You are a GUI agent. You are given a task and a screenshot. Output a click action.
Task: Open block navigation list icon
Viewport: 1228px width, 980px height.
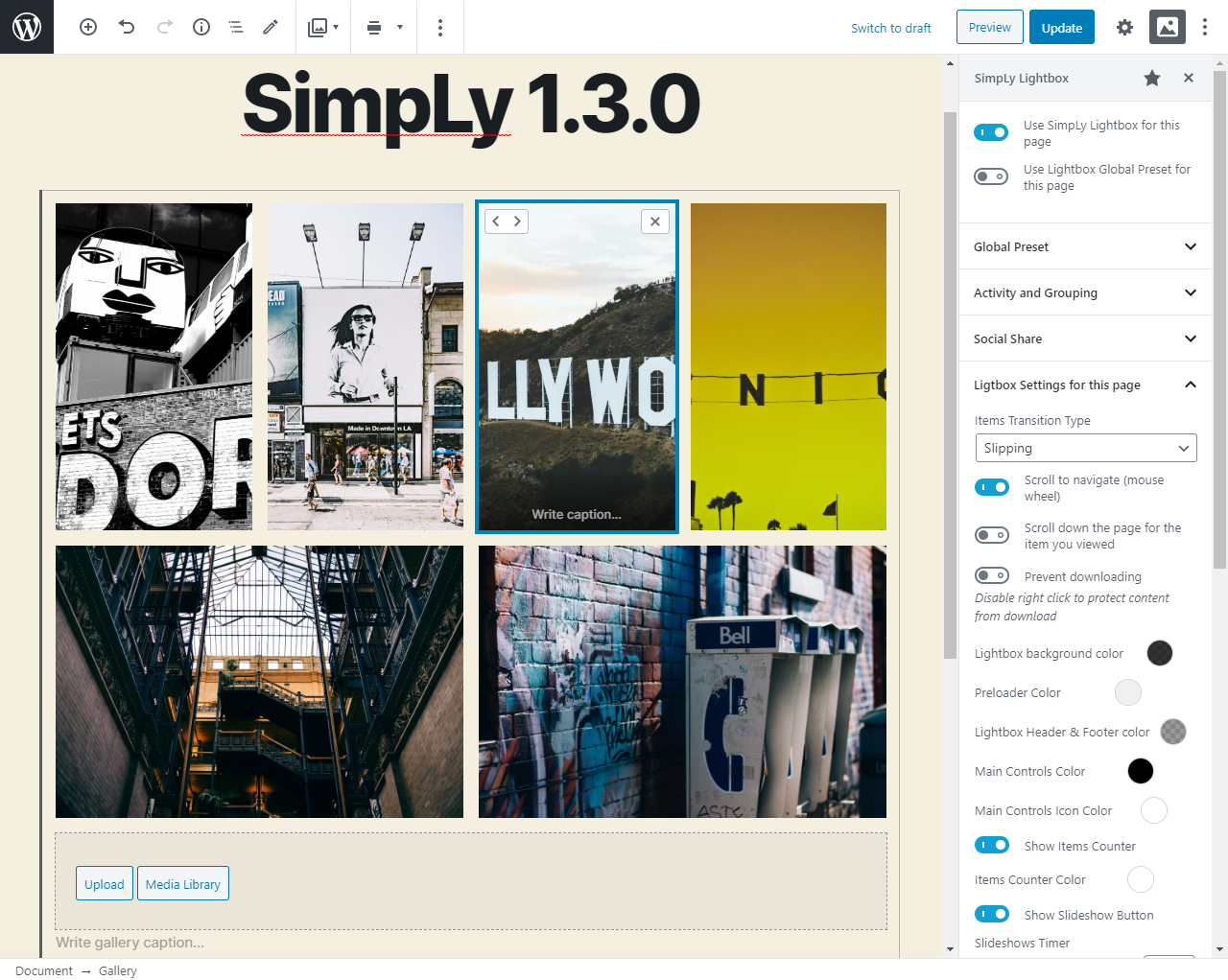pyautogui.click(x=236, y=27)
